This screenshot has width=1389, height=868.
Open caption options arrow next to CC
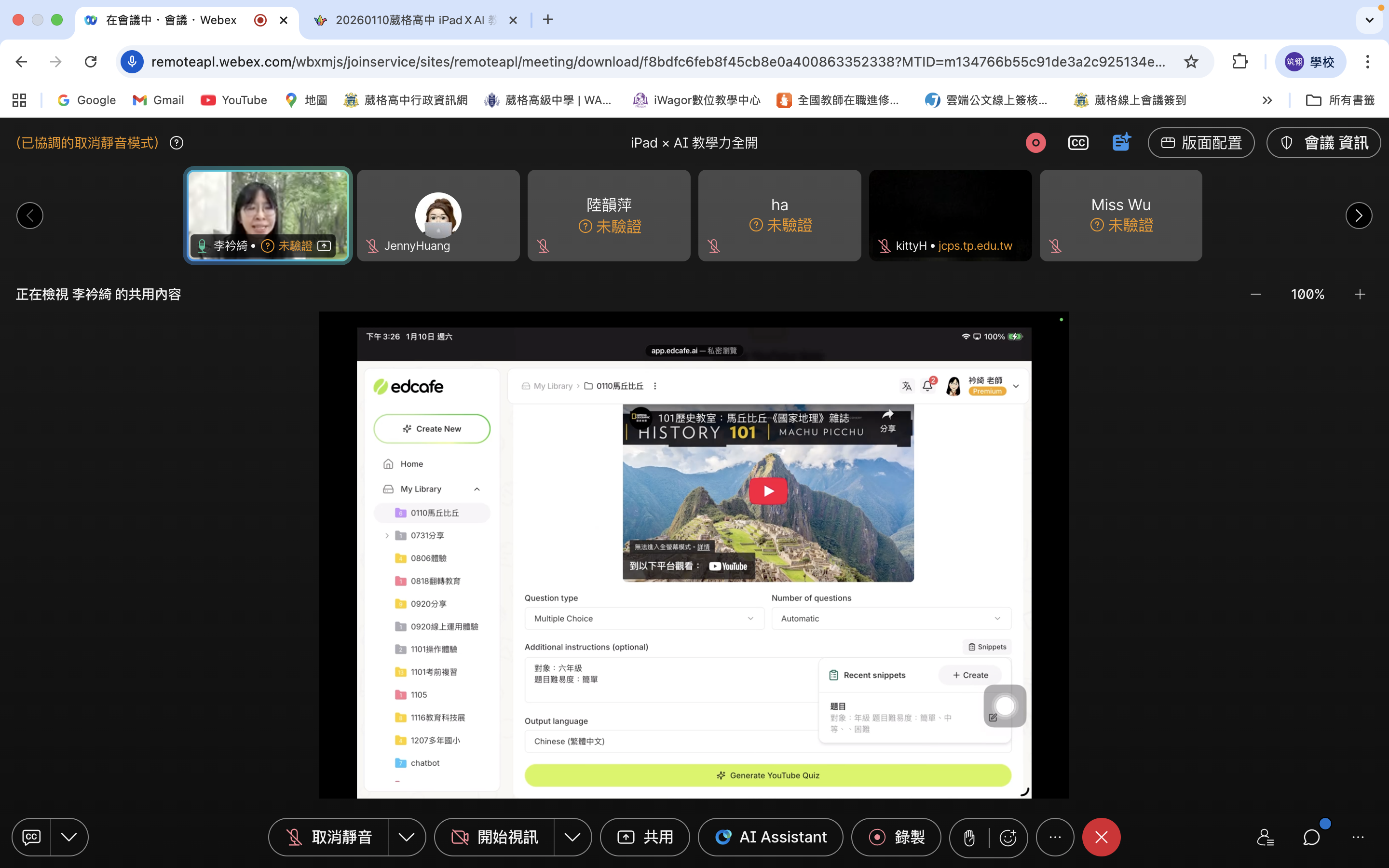(x=69, y=837)
